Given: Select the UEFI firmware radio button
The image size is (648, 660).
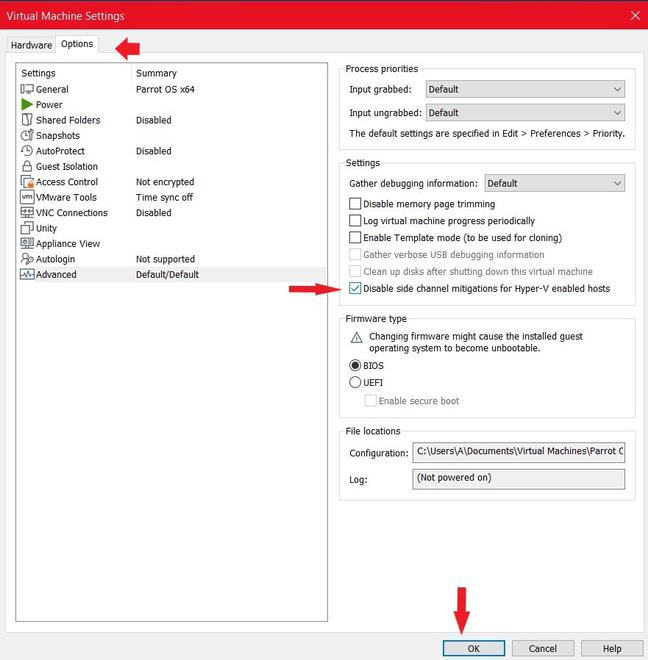Looking at the screenshot, I should 355,382.
